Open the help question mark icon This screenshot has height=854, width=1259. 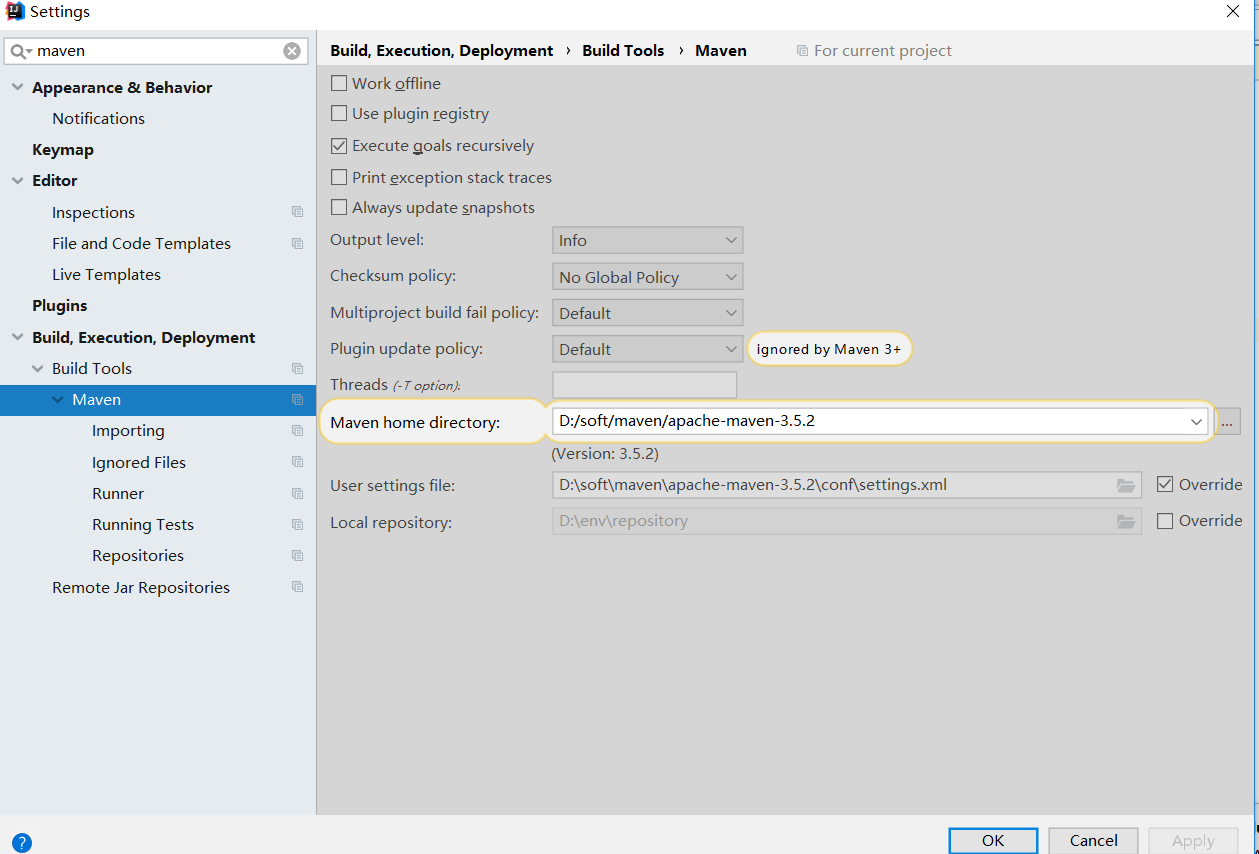pos(22,843)
